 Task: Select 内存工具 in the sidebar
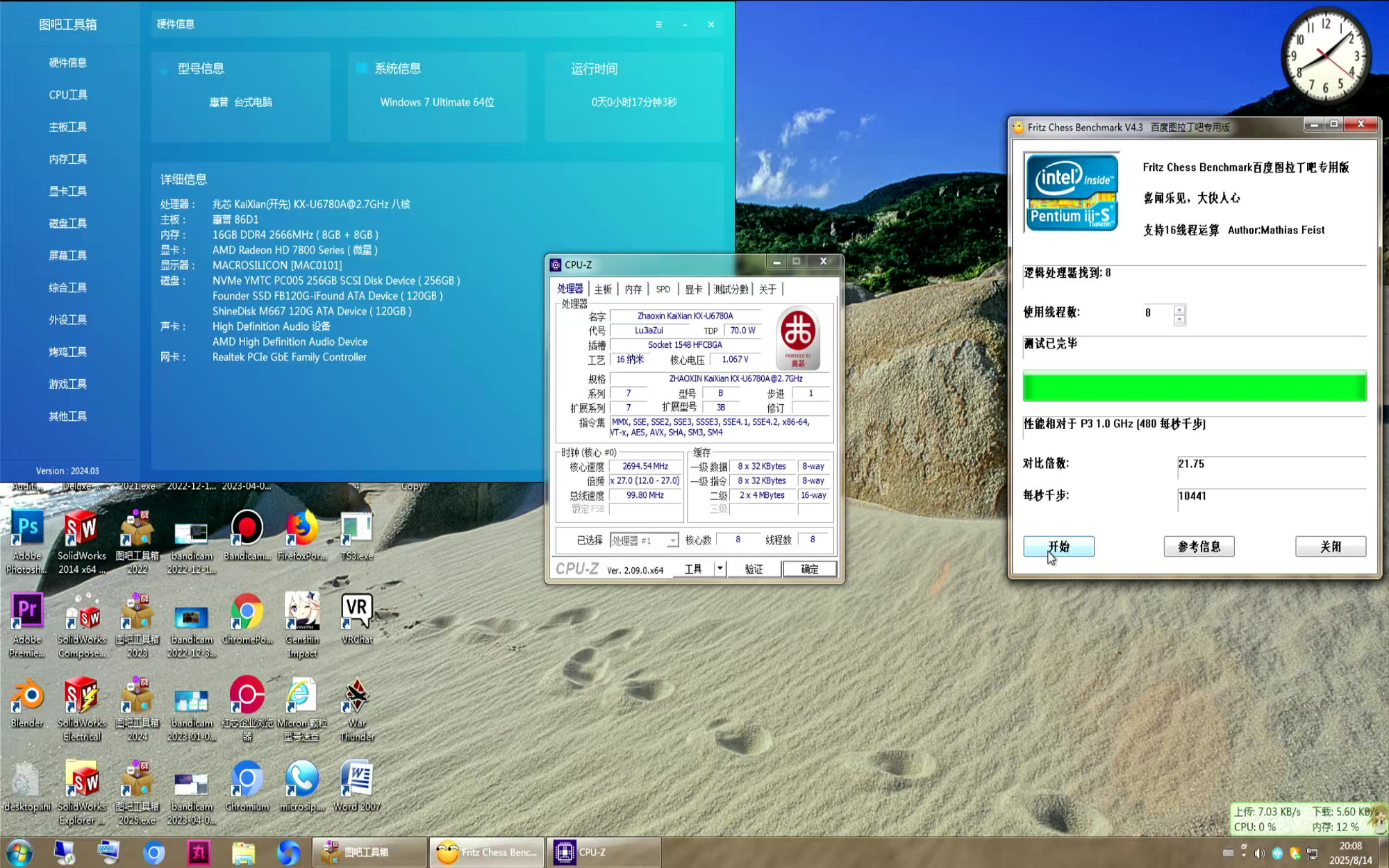coord(68,159)
